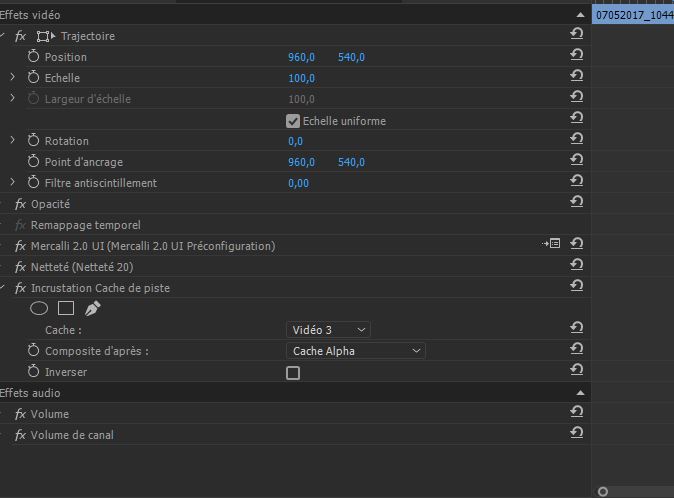This screenshot has height=498, width=674.
Task: Collapse the Effets vidéo section arrow
Action: [x=580, y=15]
